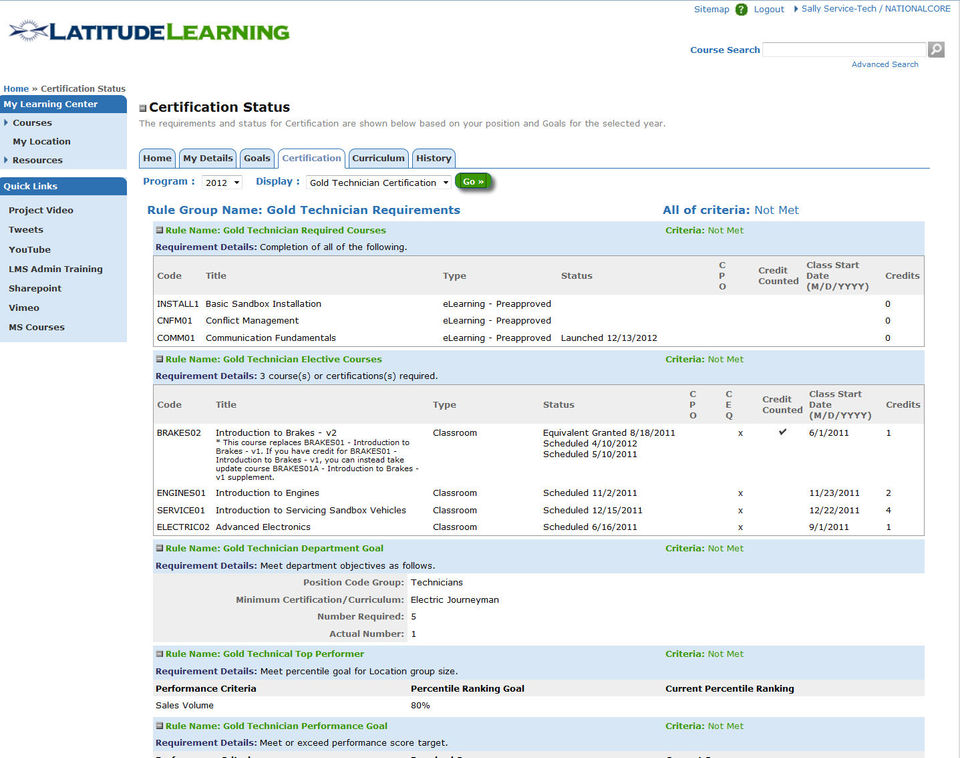Open the Display certification dropdown
960x758 pixels.
point(379,182)
